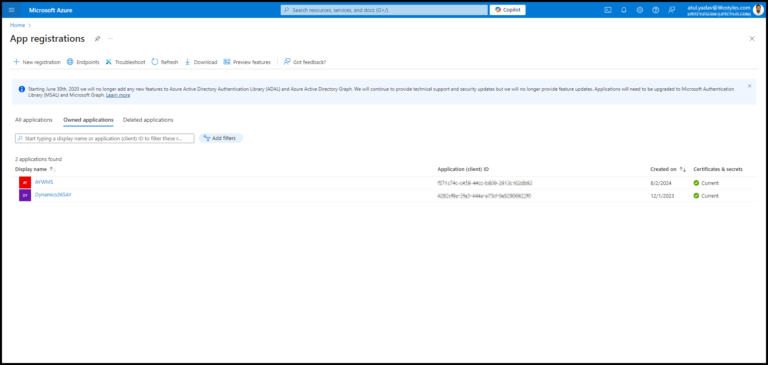The image size is (768, 365).
Task: Click the Dynamics365AY client ID value
Action: 484,195
